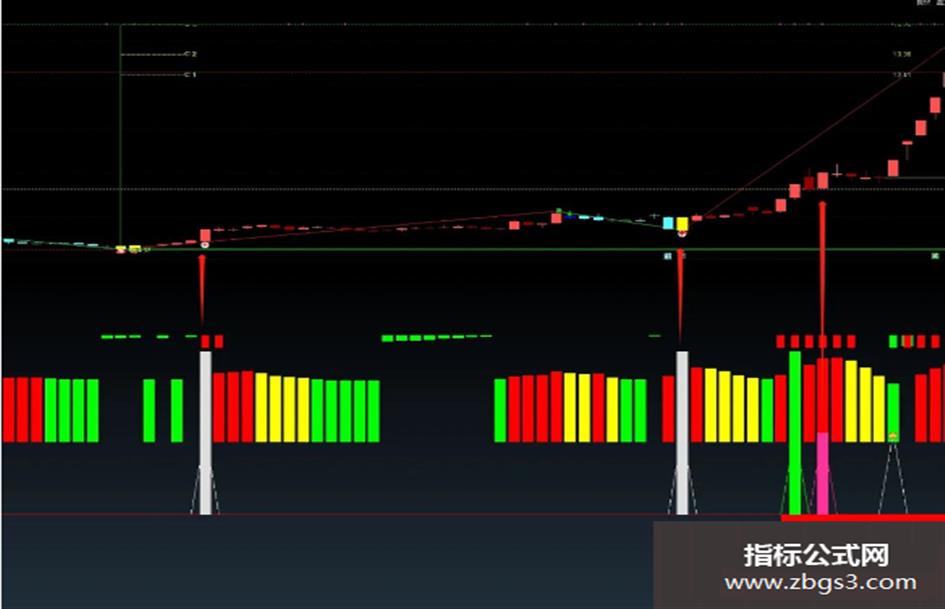Click the "C 2" level label
The width and height of the screenshot is (945, 609).
click(x=190, y=54)
